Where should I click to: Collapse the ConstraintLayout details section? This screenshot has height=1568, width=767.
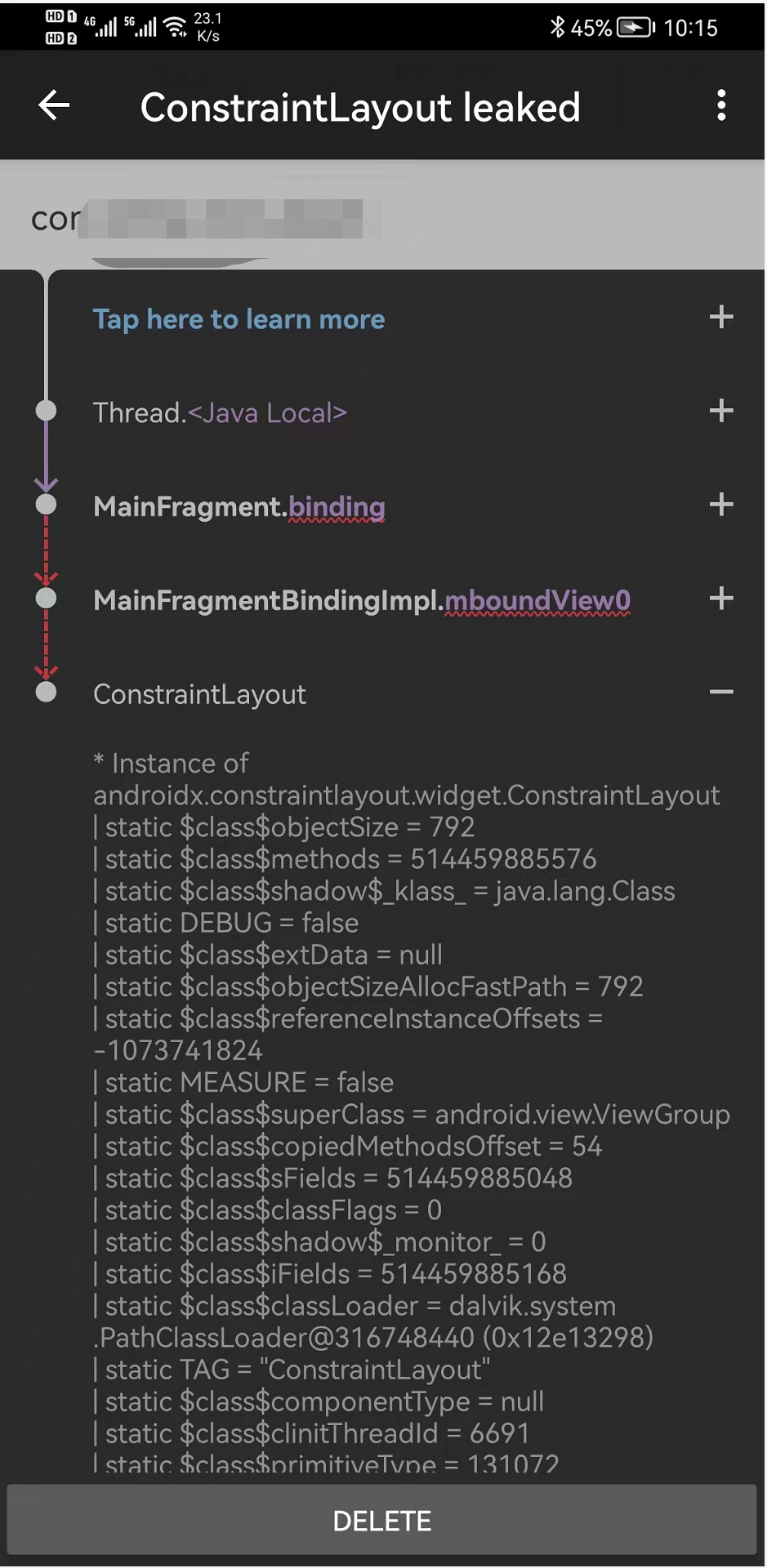(722, 692)
